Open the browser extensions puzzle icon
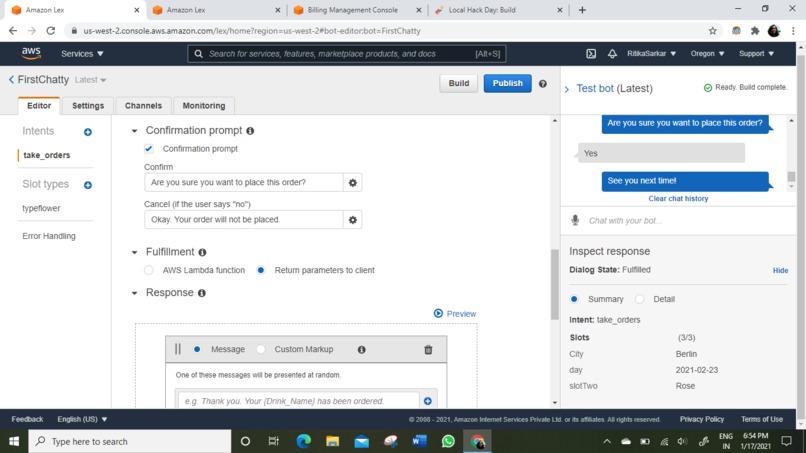Image resolution: width=806 pixels, height=453 pixels. (755, 31)
